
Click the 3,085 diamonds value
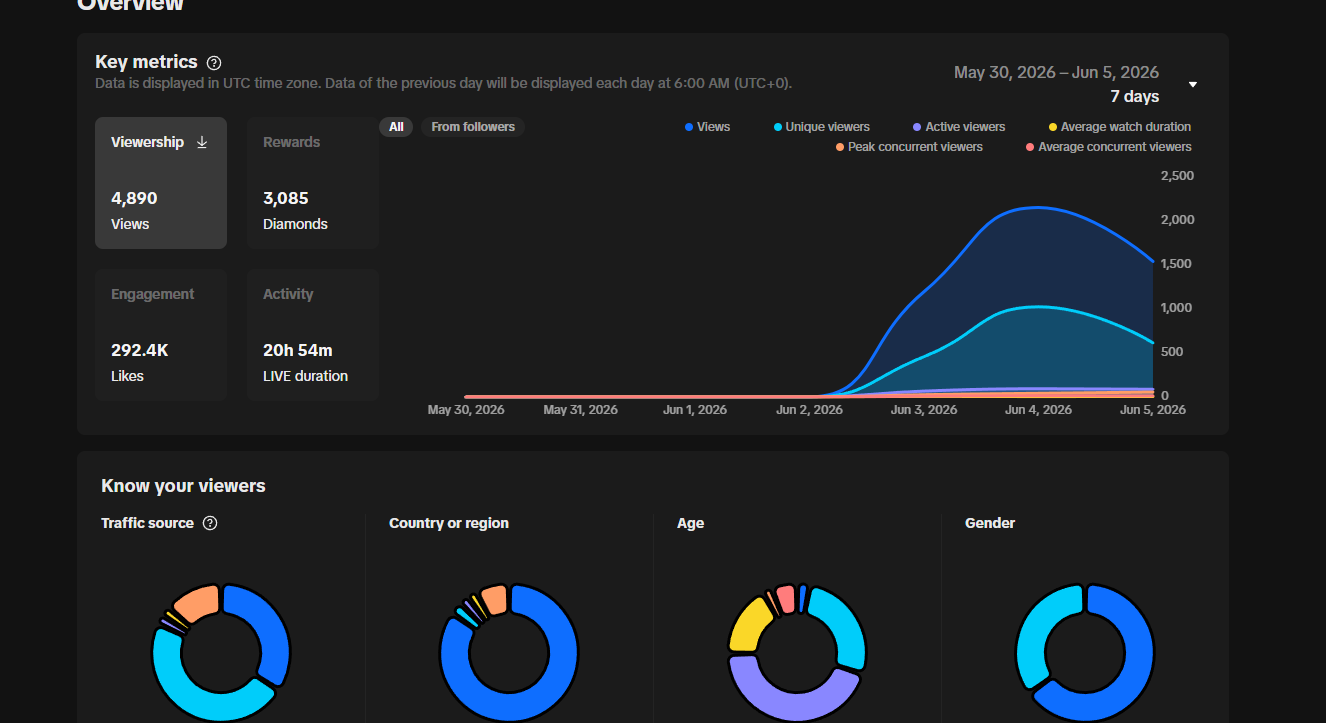point(286,198)
